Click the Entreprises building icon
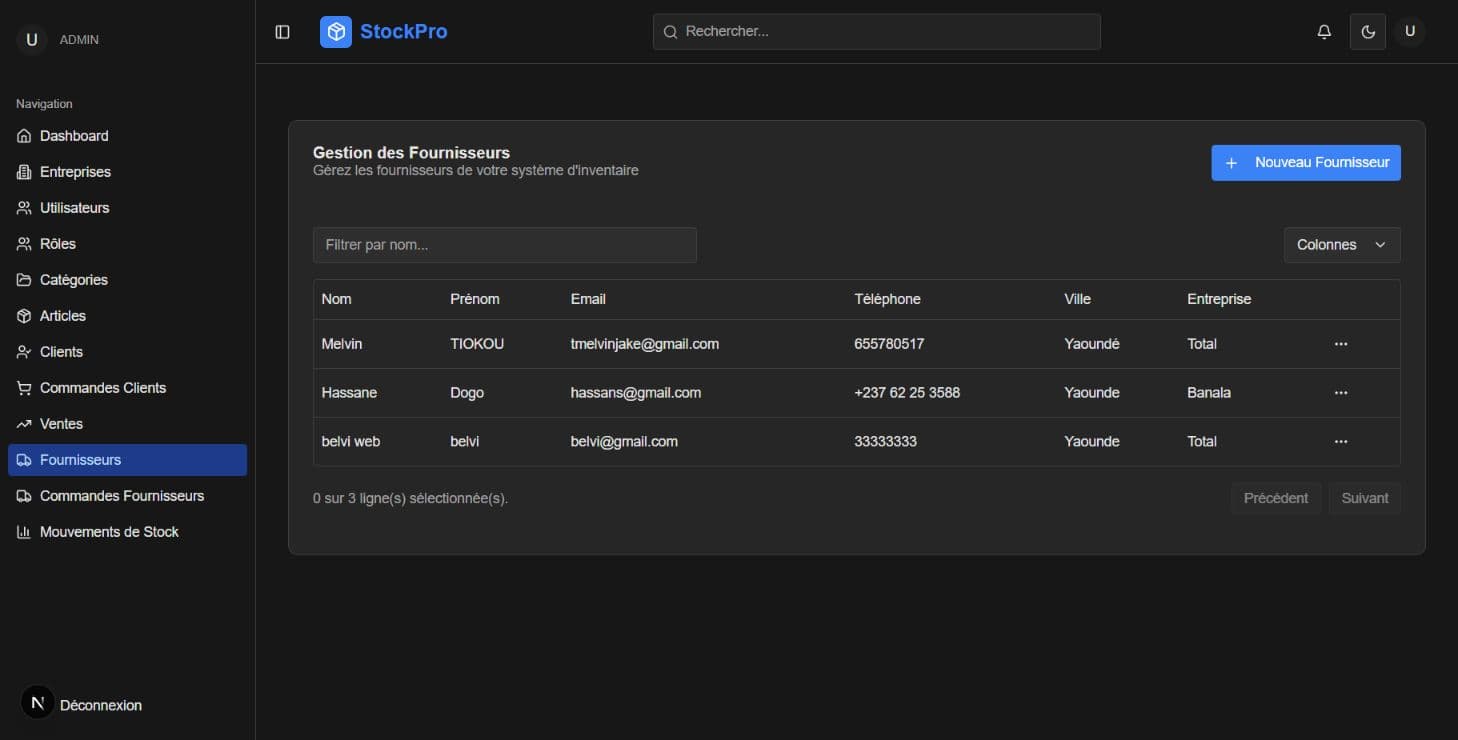The image size is (1458, 740). (x=24, y=172)
